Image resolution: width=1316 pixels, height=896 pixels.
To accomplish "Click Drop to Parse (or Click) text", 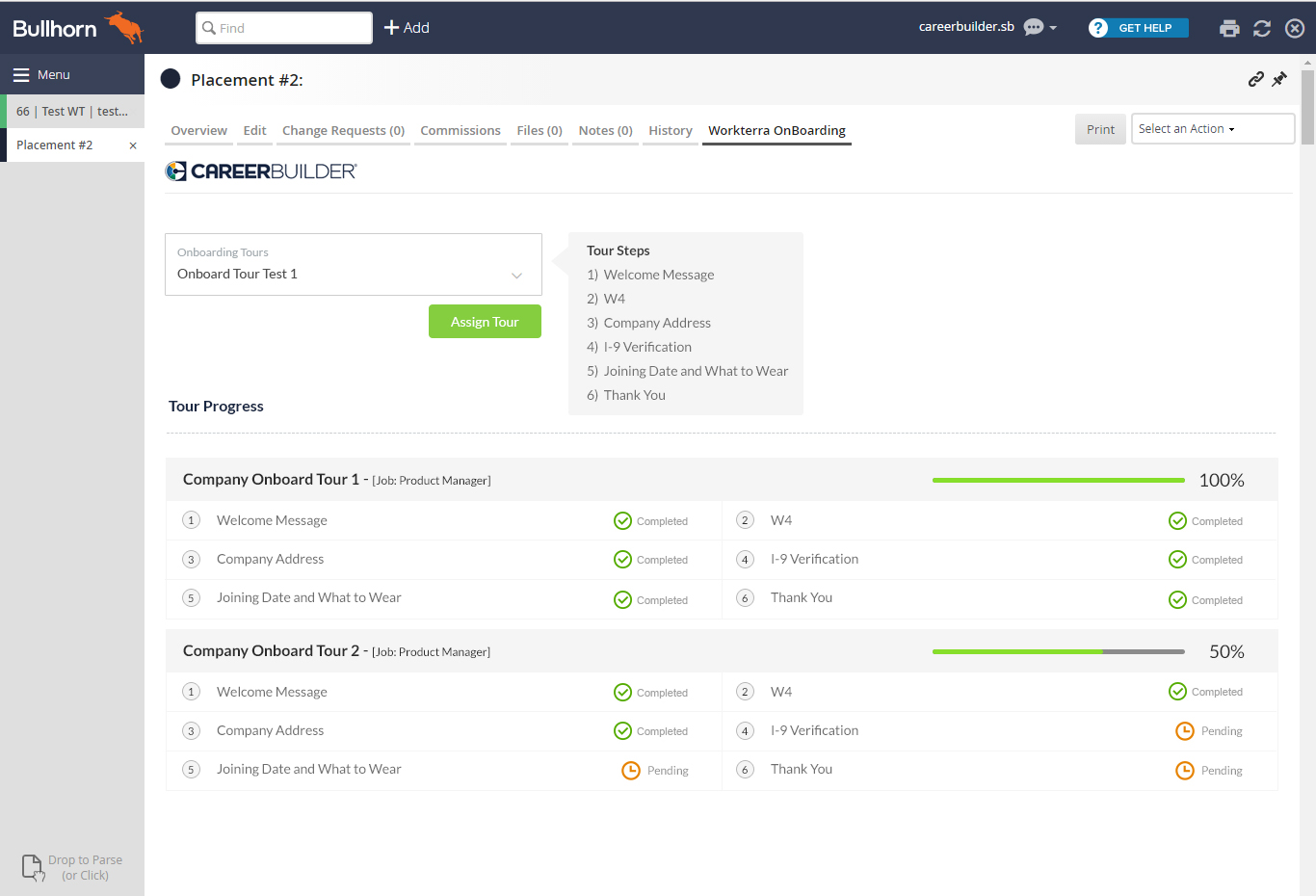I will pyautogui.click(x=85, y=867).
